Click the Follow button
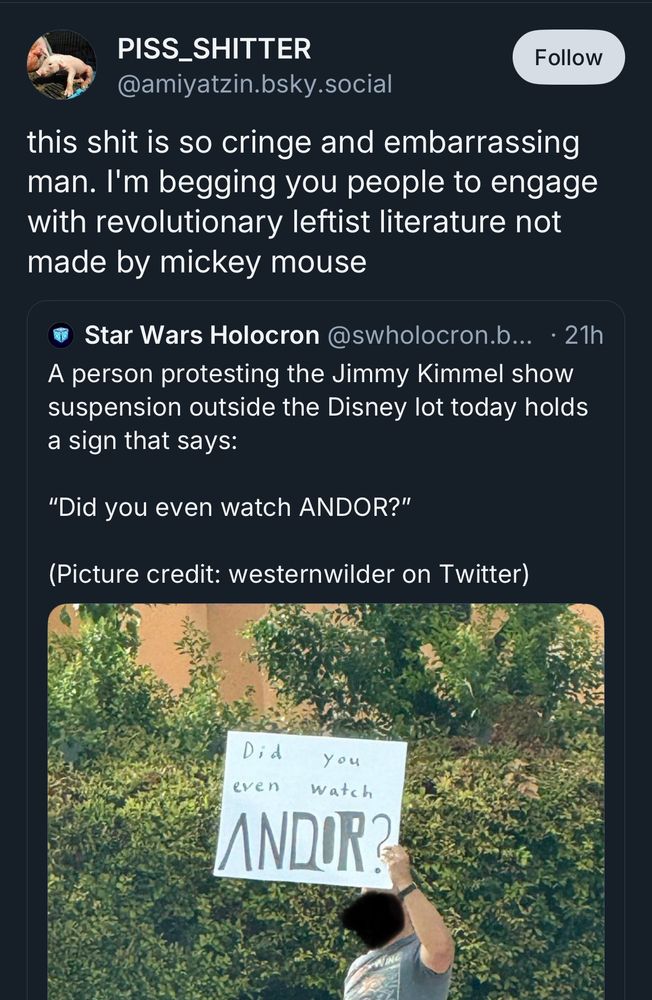The height and width of the screenshot is (1000, 652). pos(568,57)
